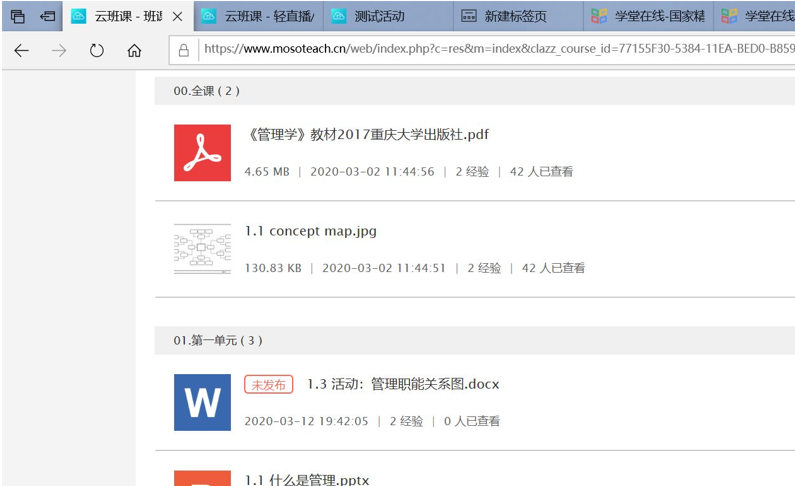
Task: Click 2 经验 under the docx file
Action: coord(406,421)
